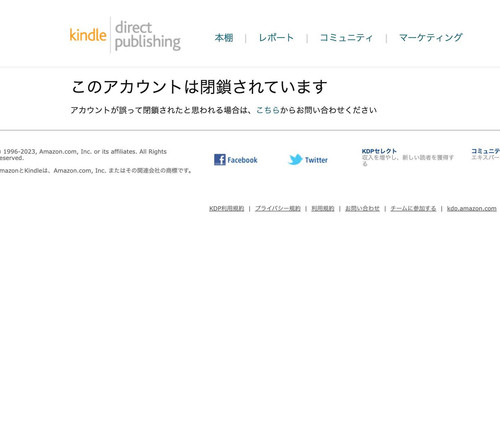
Task: Open the コミュニティ navigation item
Action: tap(346, 38)
